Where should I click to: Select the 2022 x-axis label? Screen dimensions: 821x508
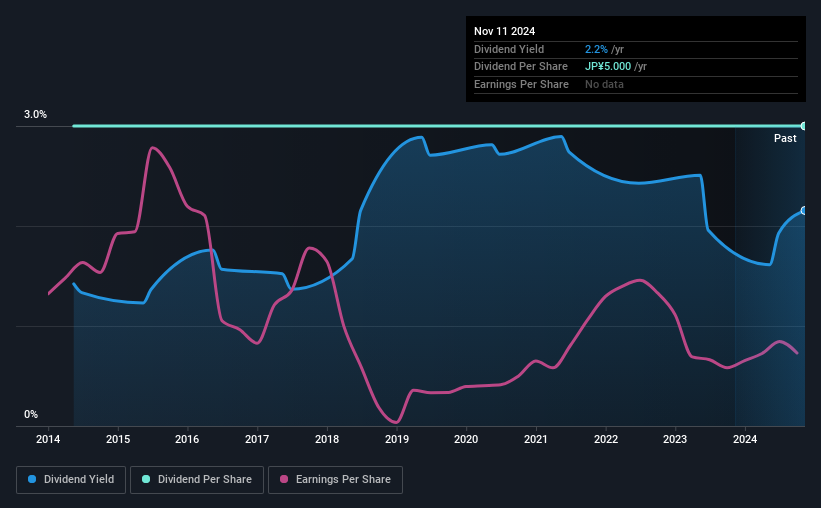tap(606, 439)
